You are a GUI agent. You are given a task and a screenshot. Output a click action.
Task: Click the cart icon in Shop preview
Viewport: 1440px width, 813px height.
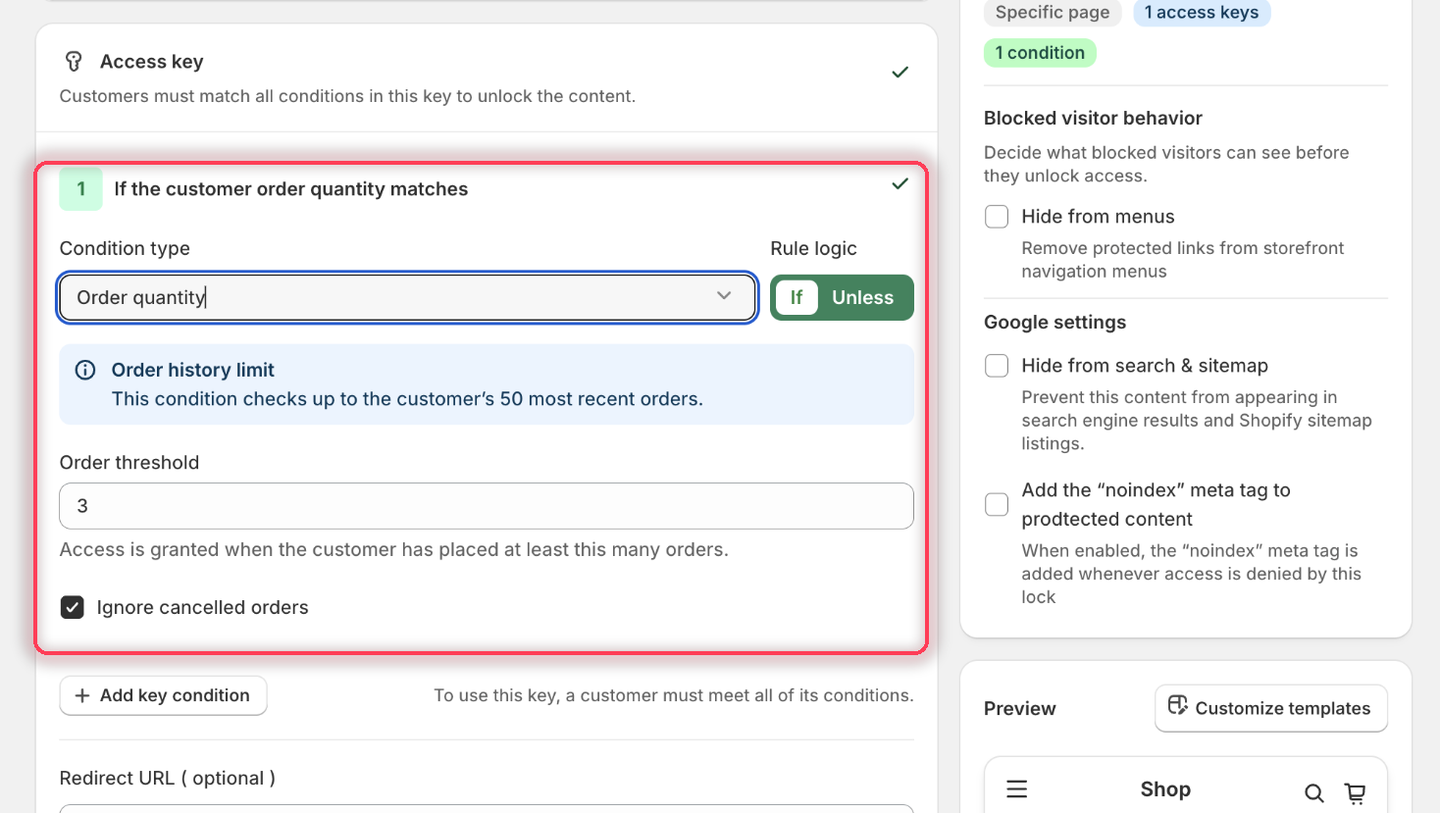click(x=1355, y=793)
